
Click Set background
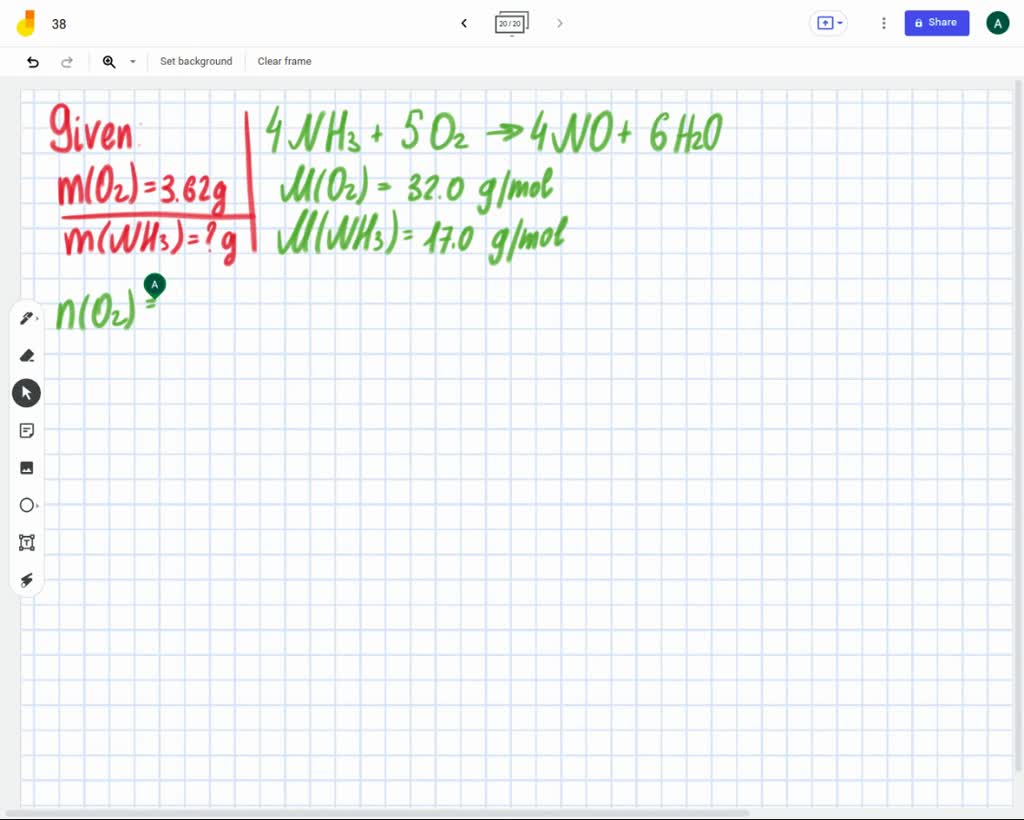point(196,61)
